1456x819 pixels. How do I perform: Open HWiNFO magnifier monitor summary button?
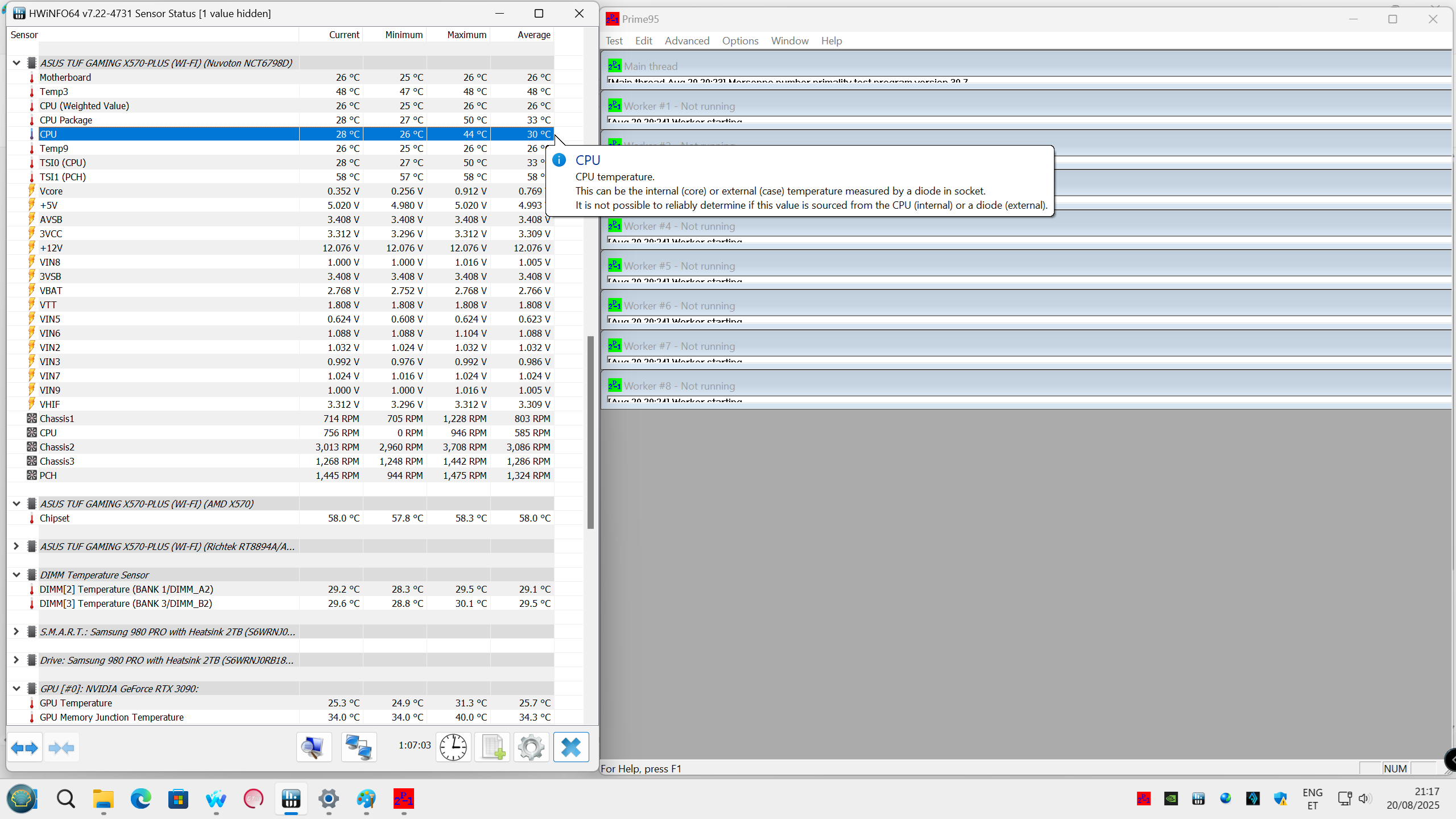click(x=313, y=747)
